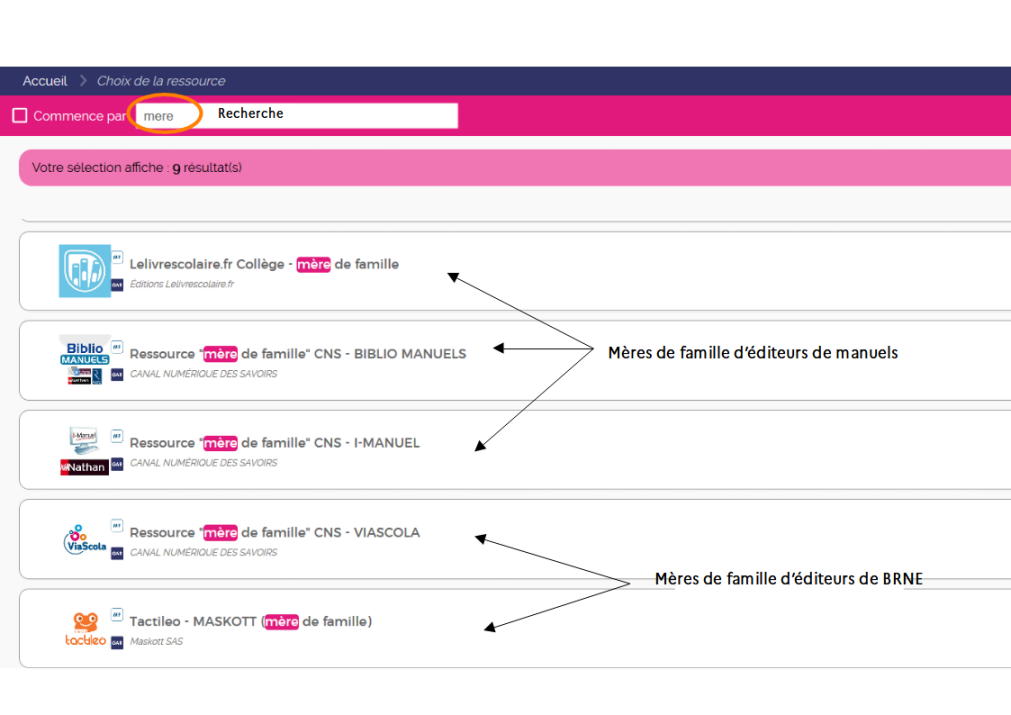
Task: Click the GAR badge on Tactileo row
Action: coord(117,643)
